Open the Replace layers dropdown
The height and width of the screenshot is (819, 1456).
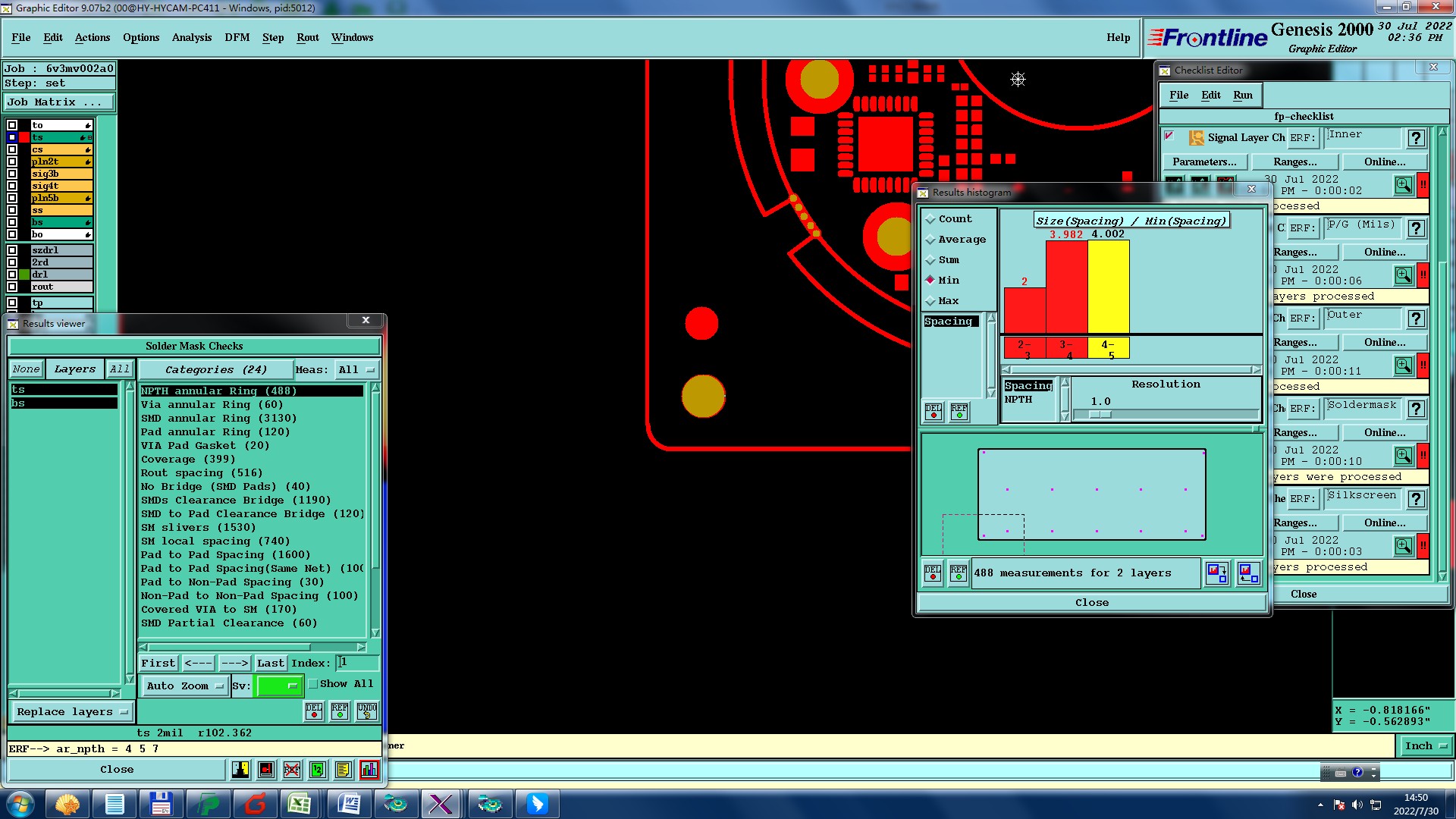click(x=72, y=712)
